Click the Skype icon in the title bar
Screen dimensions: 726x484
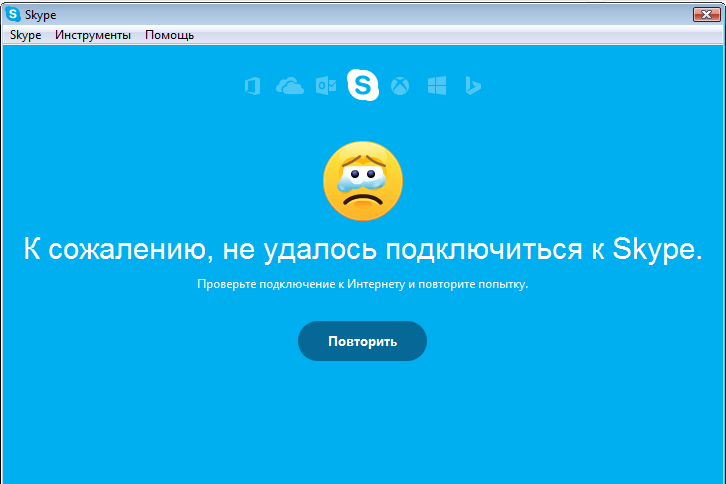tap(13, 14)
